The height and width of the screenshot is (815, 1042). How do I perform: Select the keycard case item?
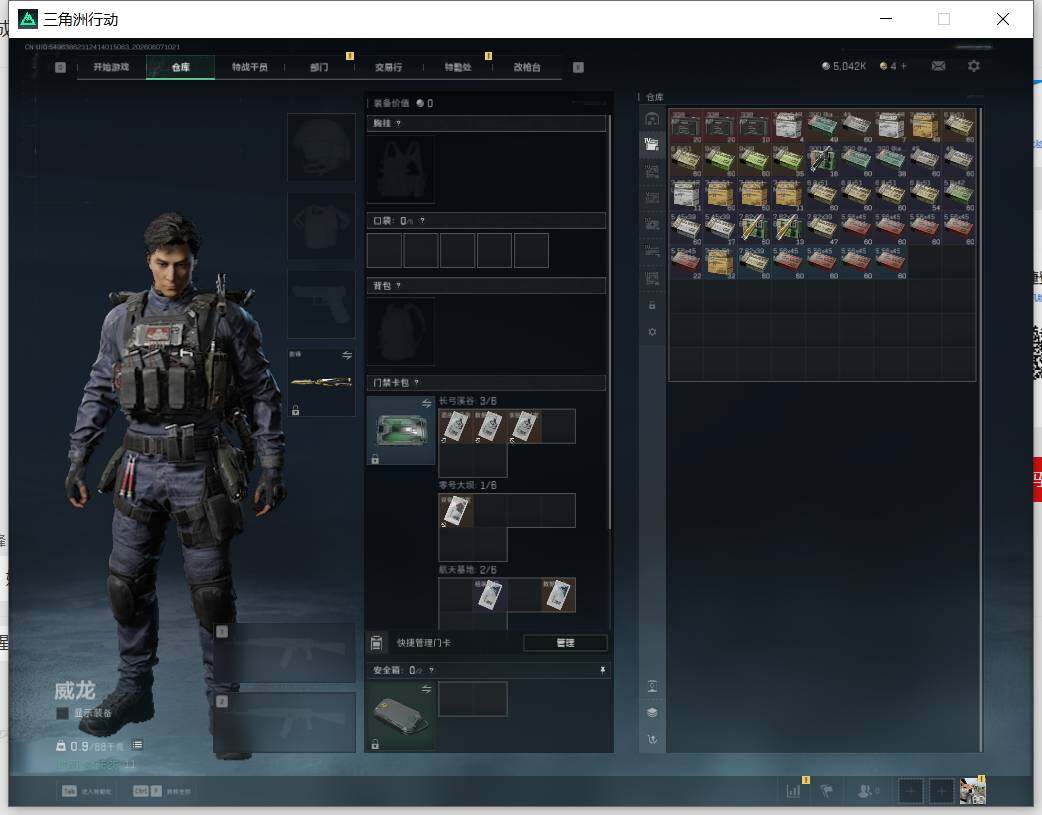point(401,430)
